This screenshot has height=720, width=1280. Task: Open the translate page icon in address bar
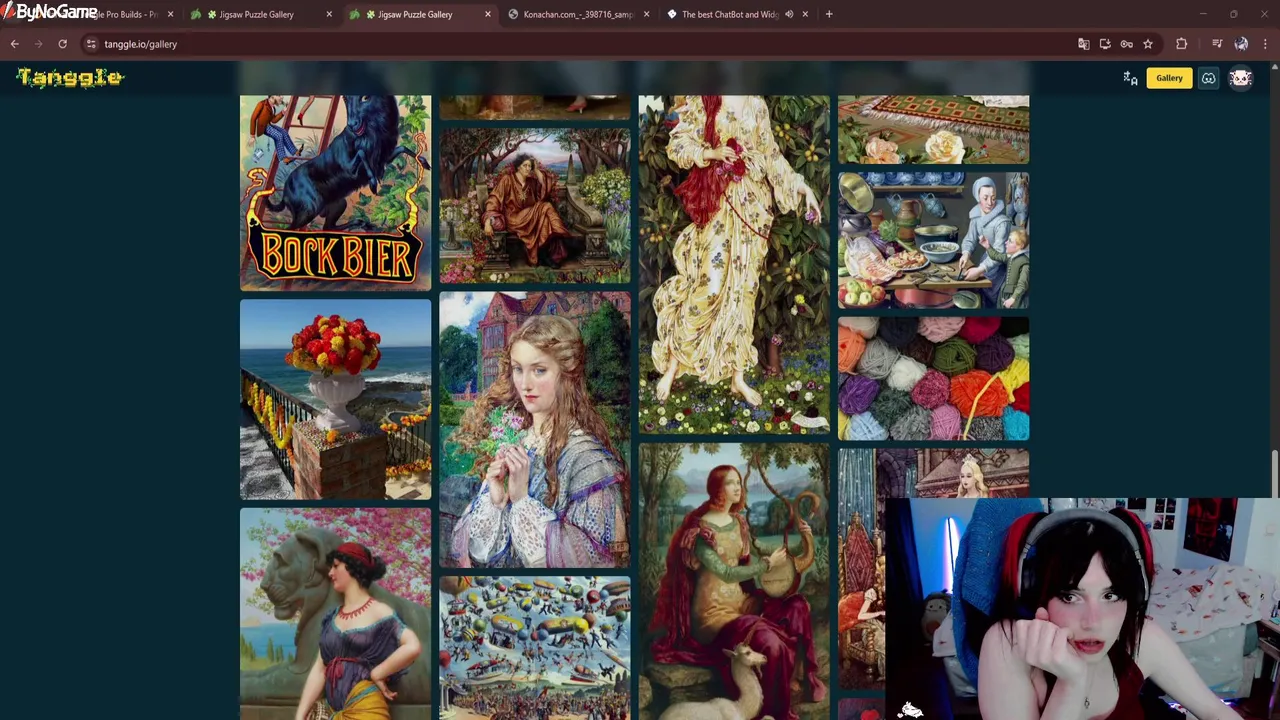[1083, 44]
